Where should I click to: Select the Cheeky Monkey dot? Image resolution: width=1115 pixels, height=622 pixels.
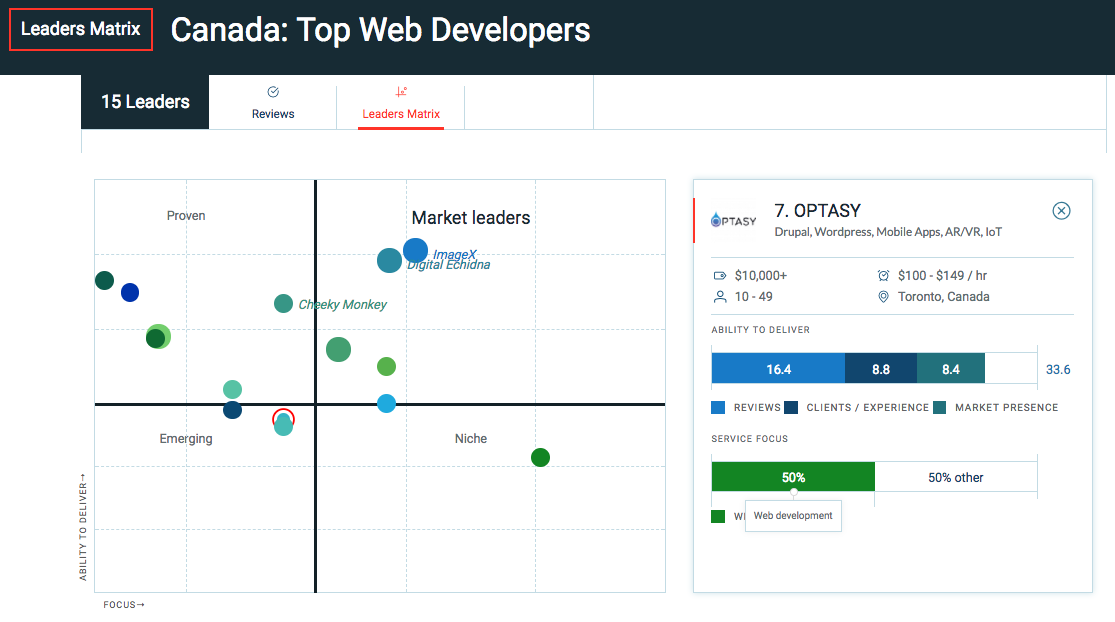[x=283, y=304]
